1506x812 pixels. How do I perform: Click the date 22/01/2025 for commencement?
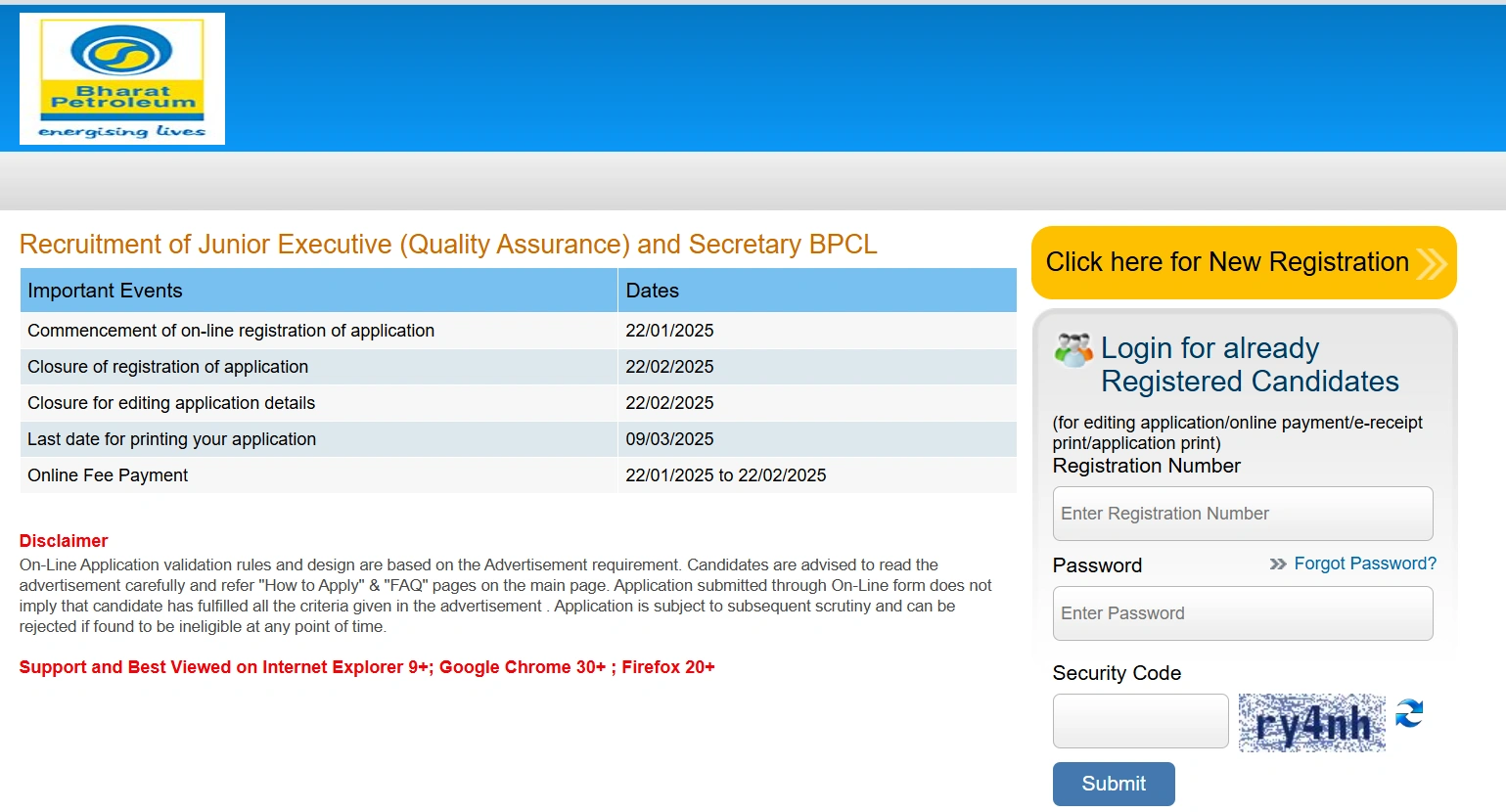[x=669, y=331]
